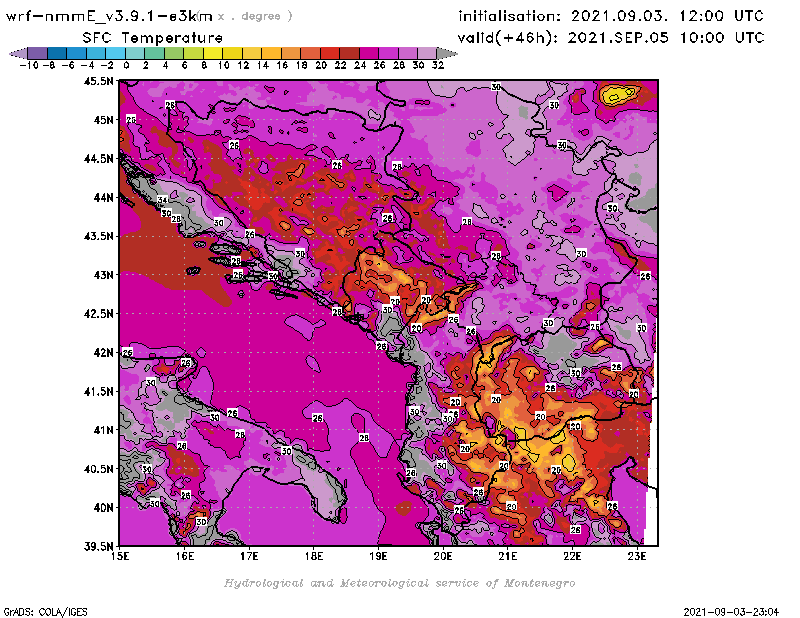Viewport: 800px width, 618px height.
Task: Click the purple -10 to -8 legend swatch
Action: click(38, 54)
